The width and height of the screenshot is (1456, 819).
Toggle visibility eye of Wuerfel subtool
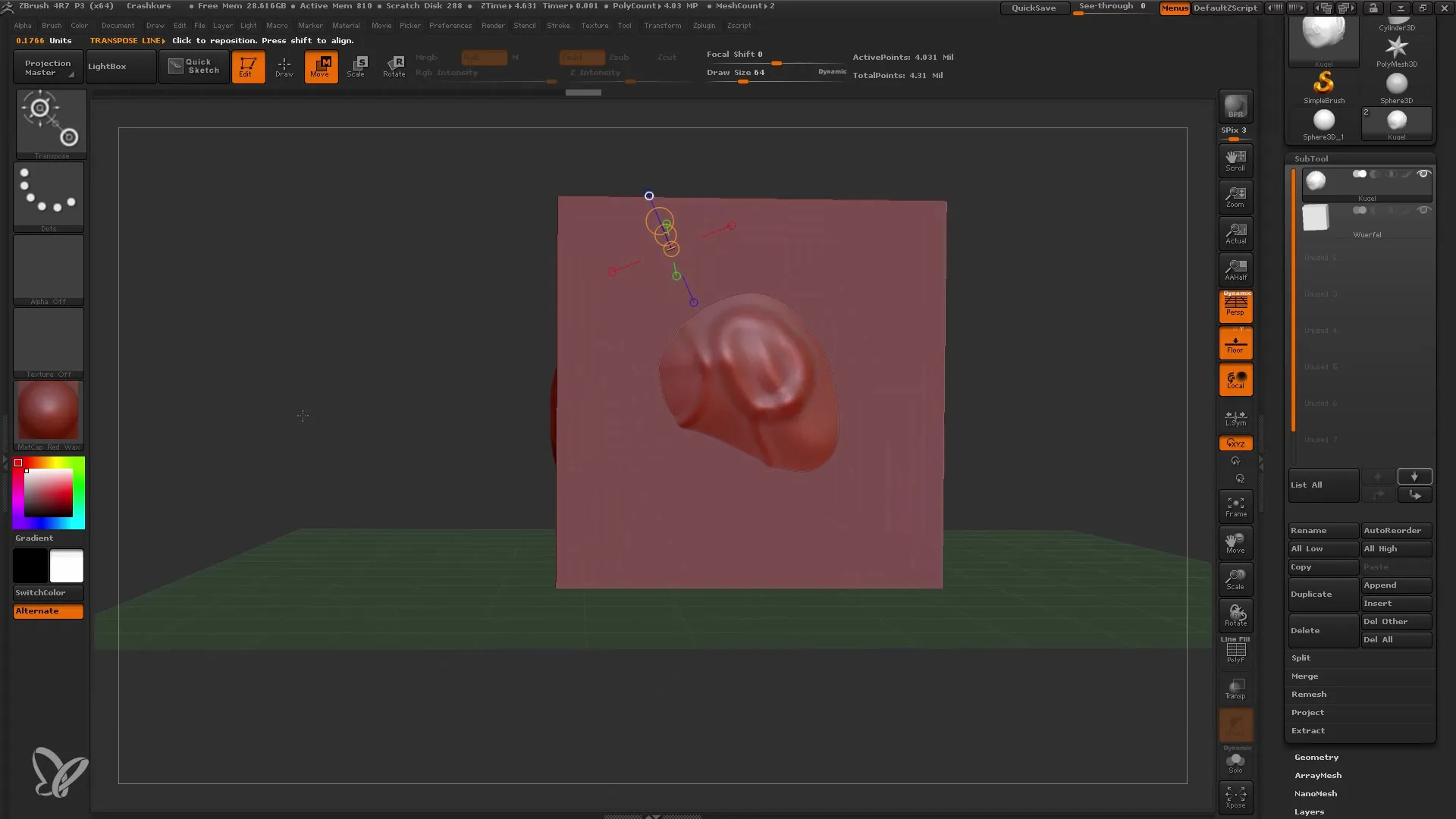pyautogui.click(x=1423, y=211)
